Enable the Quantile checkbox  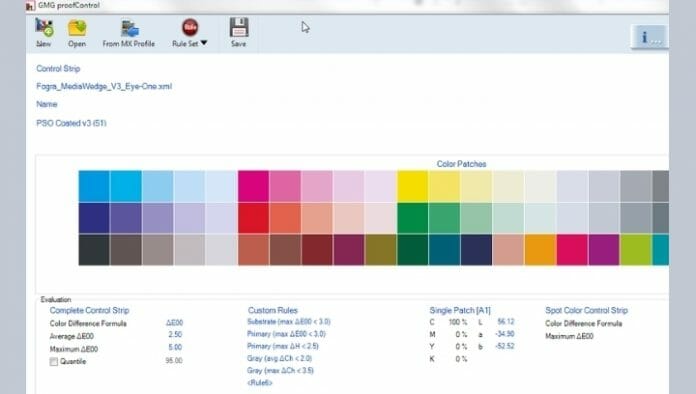click(54, 362)
